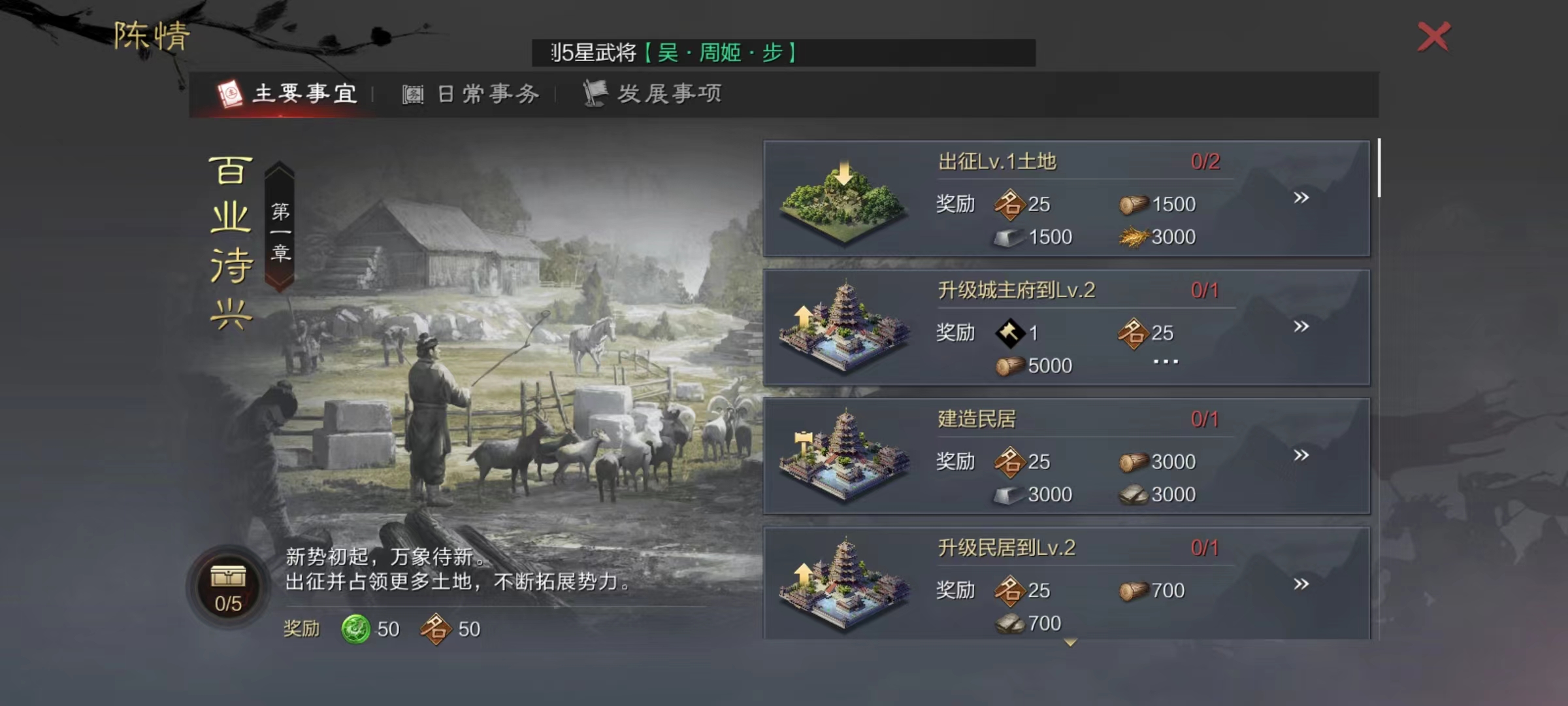1568x706 pixels.
Task: Go to the 升级城主府到Lv.2 quest arrow
Action: (x=1301, y=326)
